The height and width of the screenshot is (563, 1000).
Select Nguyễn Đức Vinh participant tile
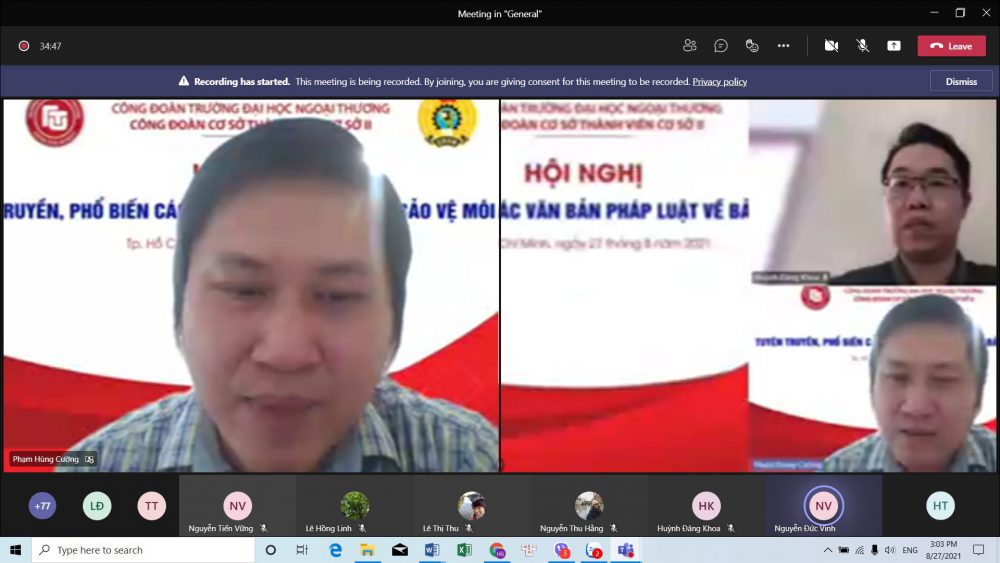[823, 506]
